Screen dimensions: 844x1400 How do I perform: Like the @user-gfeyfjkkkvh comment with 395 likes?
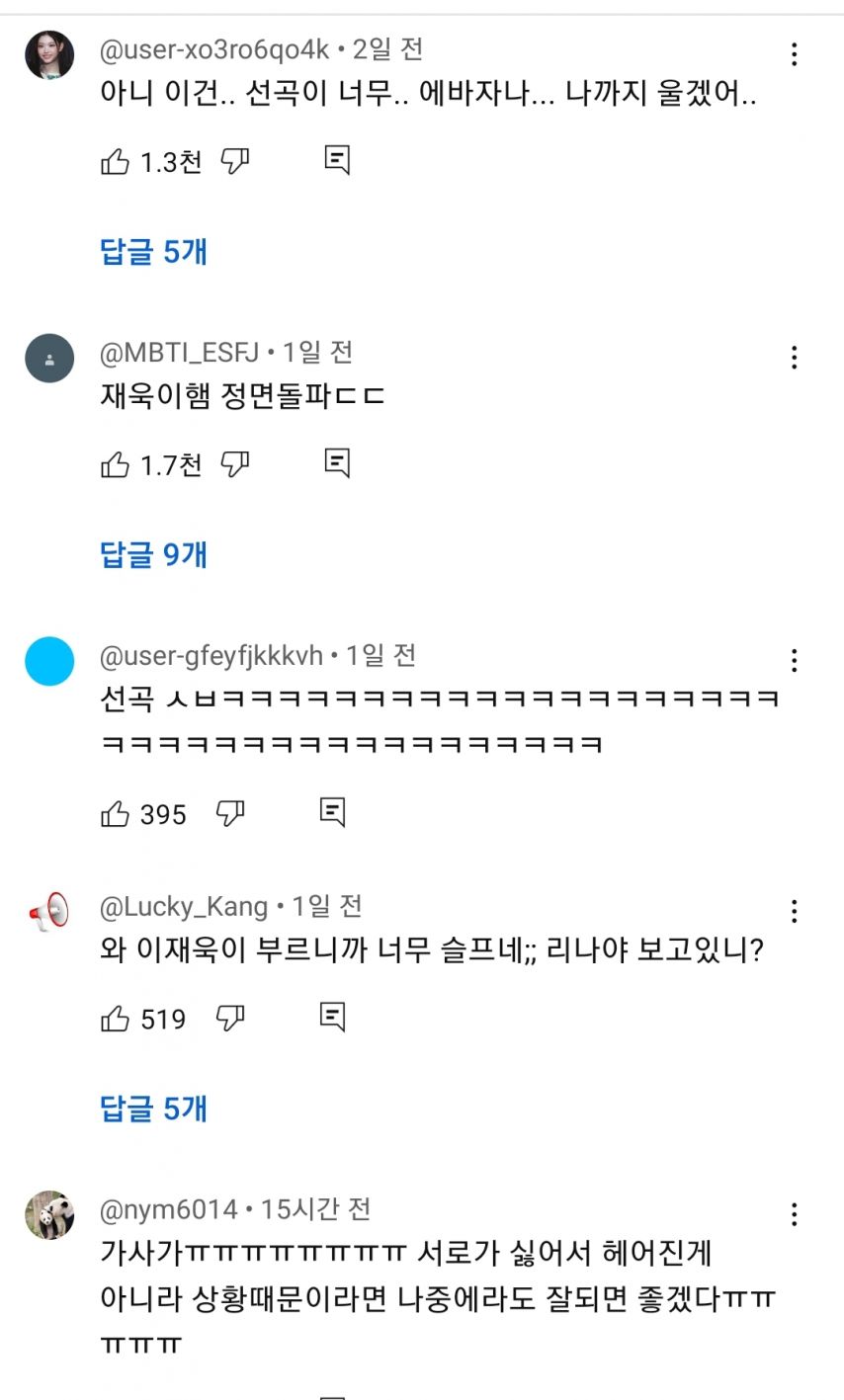116,814
